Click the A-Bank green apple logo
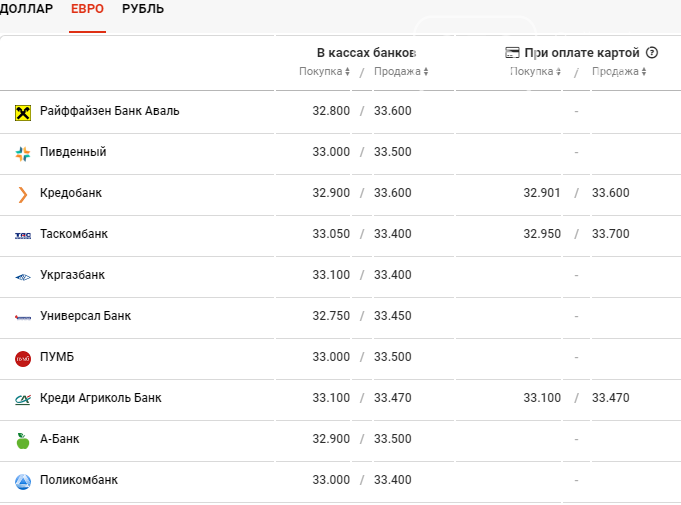The width and height of the screenshot is (681, 505). tap(23, 440)
